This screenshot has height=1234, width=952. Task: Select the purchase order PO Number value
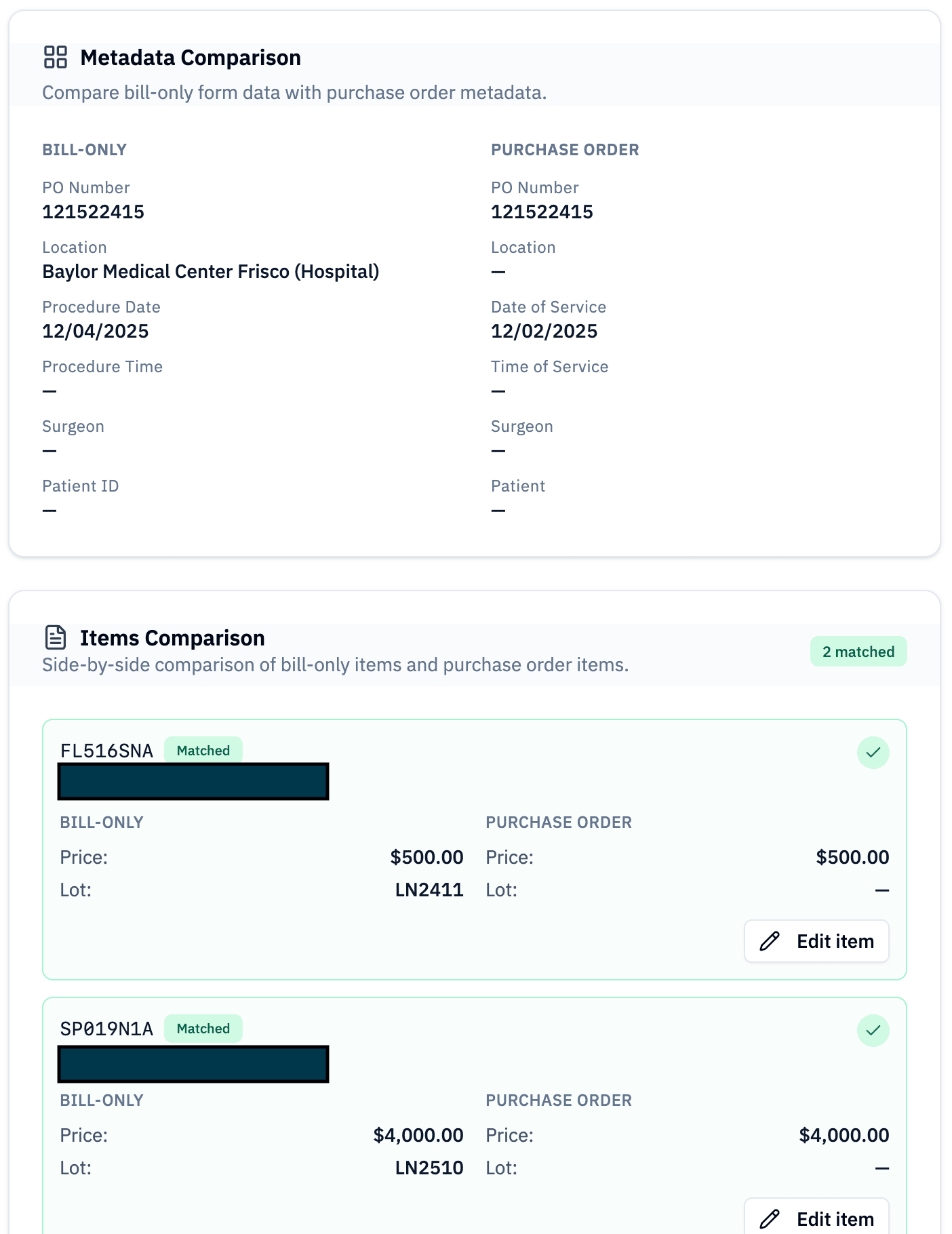click(542, 212)
